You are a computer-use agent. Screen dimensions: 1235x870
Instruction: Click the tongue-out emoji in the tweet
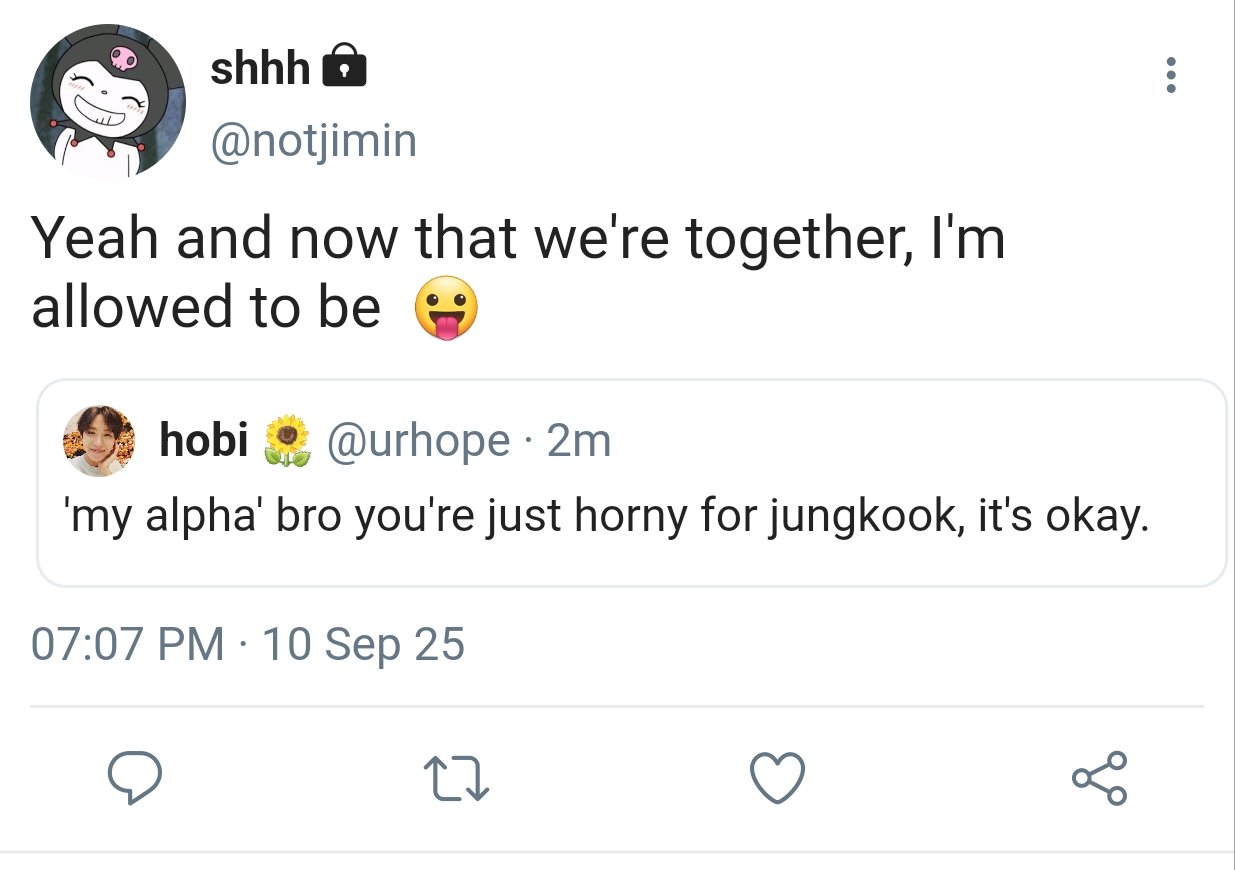446,308
